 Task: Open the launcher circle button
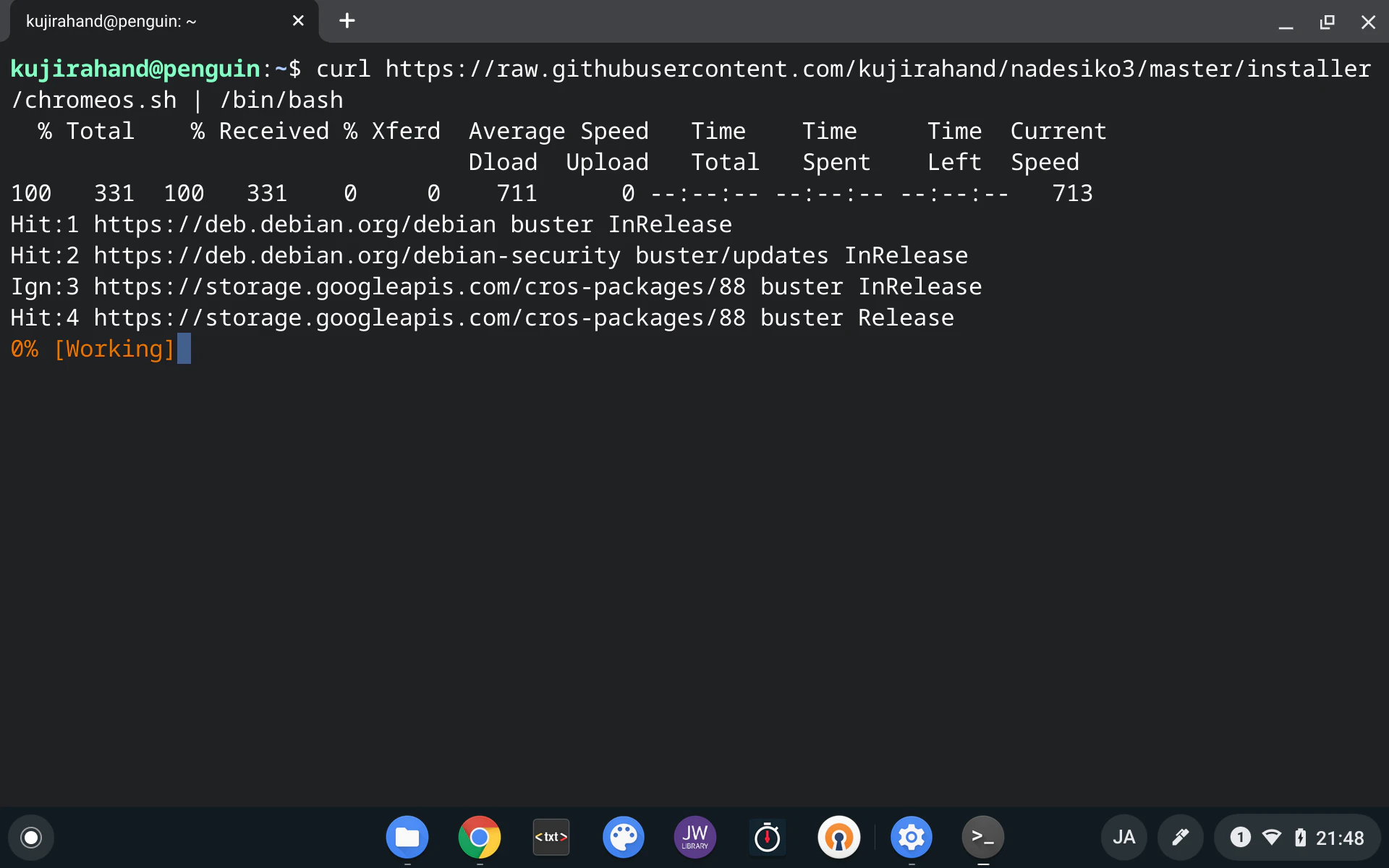[x=31, y=838]
